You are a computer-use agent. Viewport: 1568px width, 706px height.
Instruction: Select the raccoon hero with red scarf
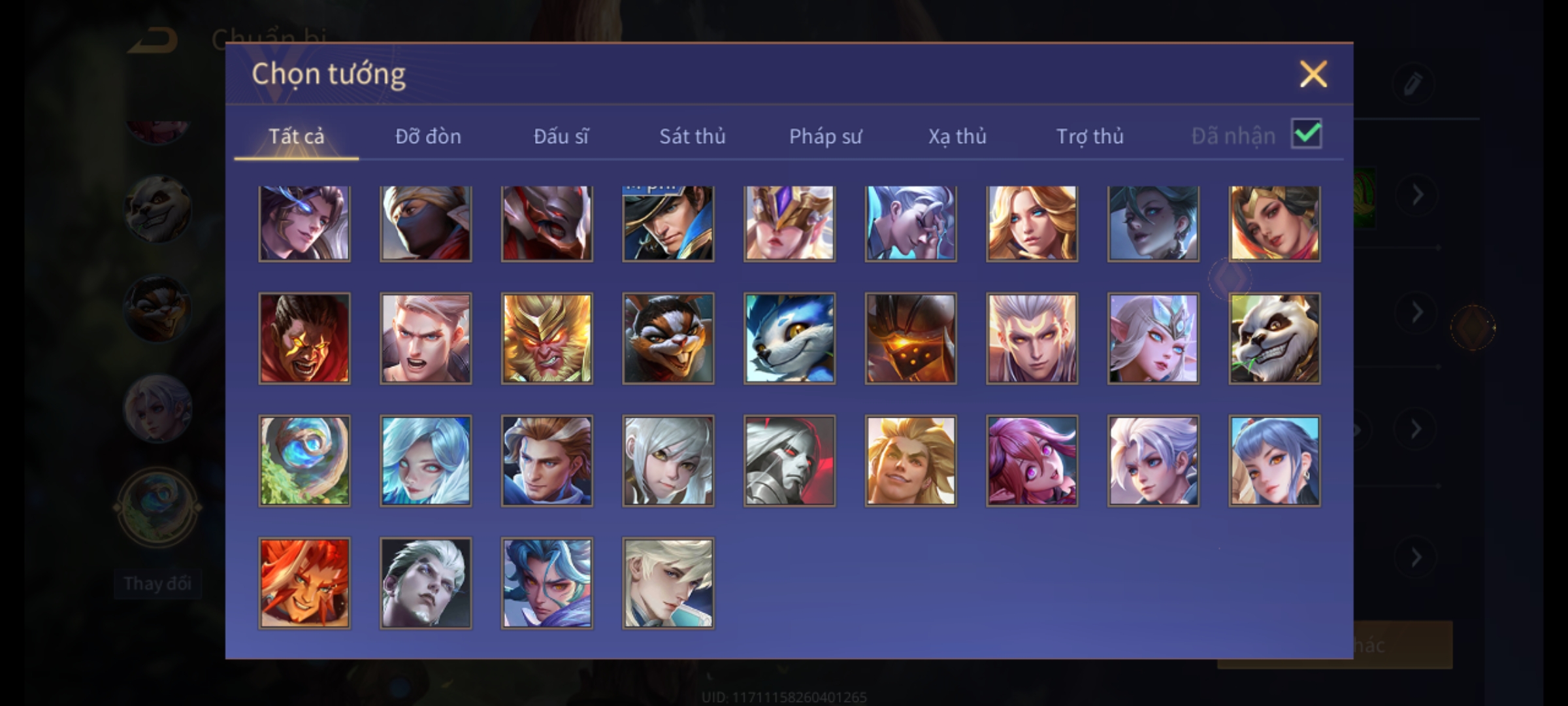[x=668, y=338]
